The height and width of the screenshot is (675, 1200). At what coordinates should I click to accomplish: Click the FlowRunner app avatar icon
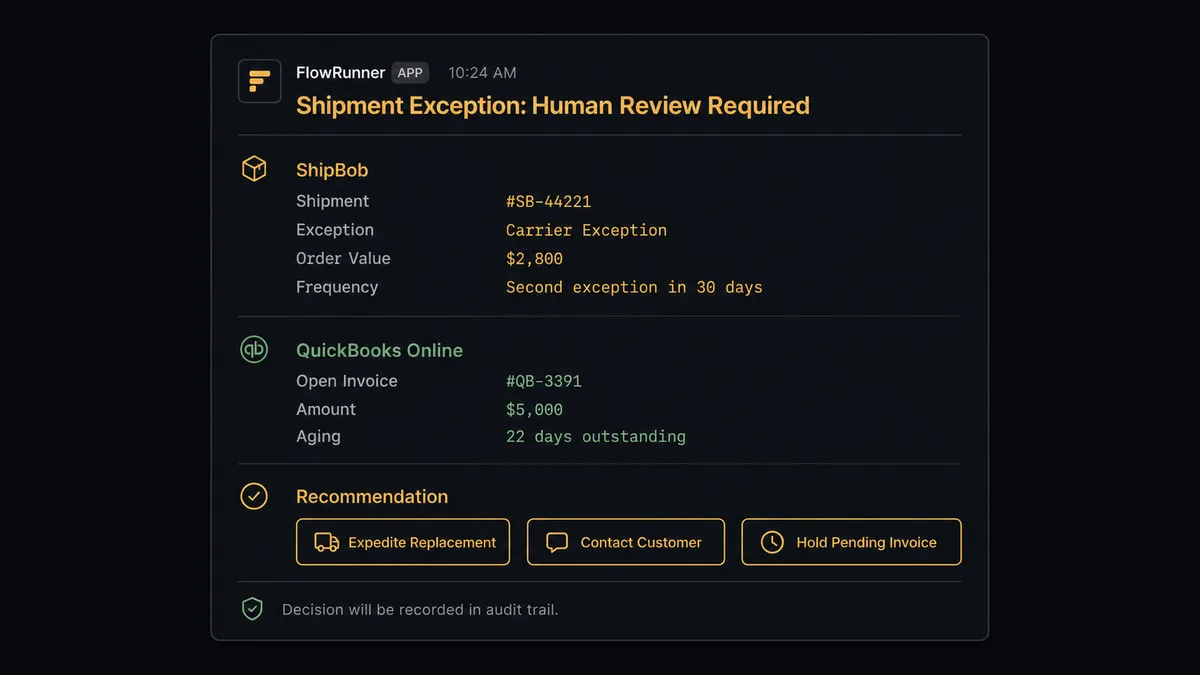pyautogui.click(x=259, y=81)
